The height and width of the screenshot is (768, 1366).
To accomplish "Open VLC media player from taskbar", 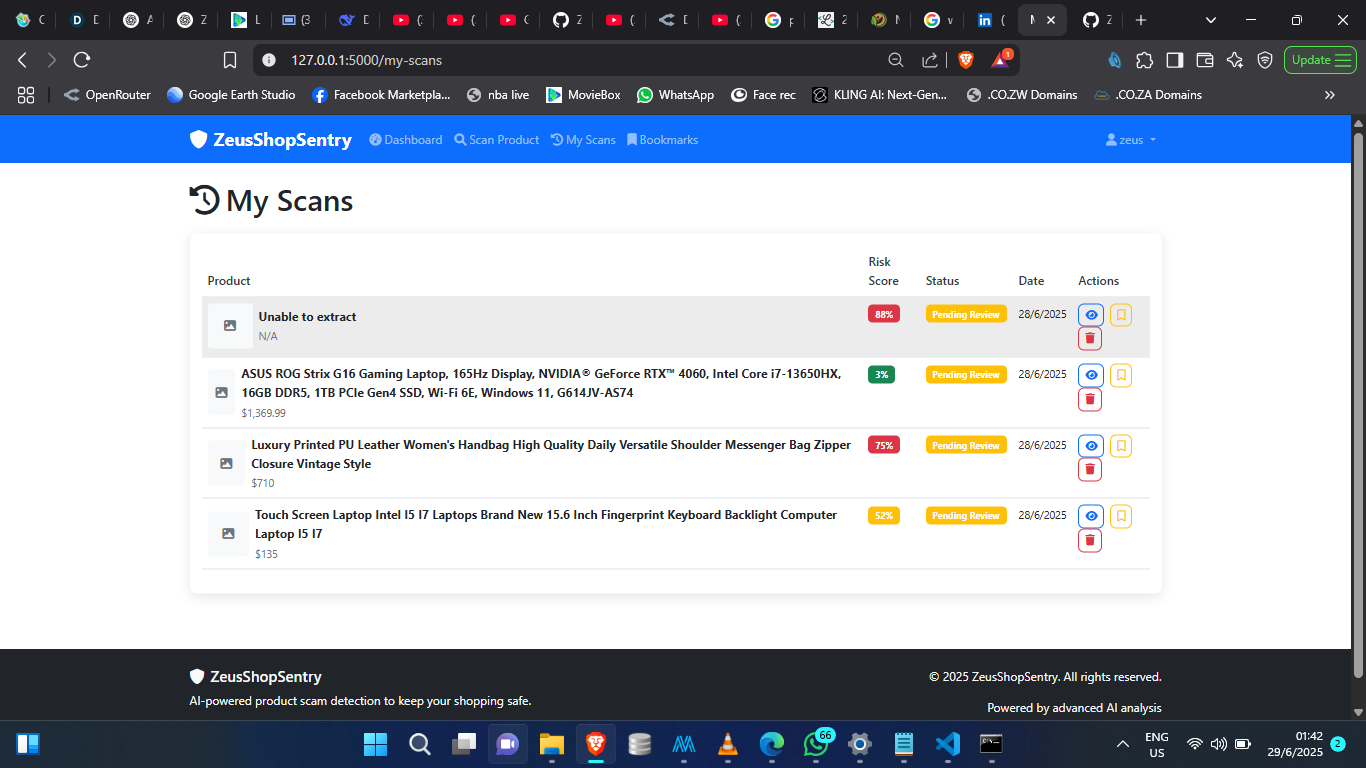I will click(x=728, y=744).
